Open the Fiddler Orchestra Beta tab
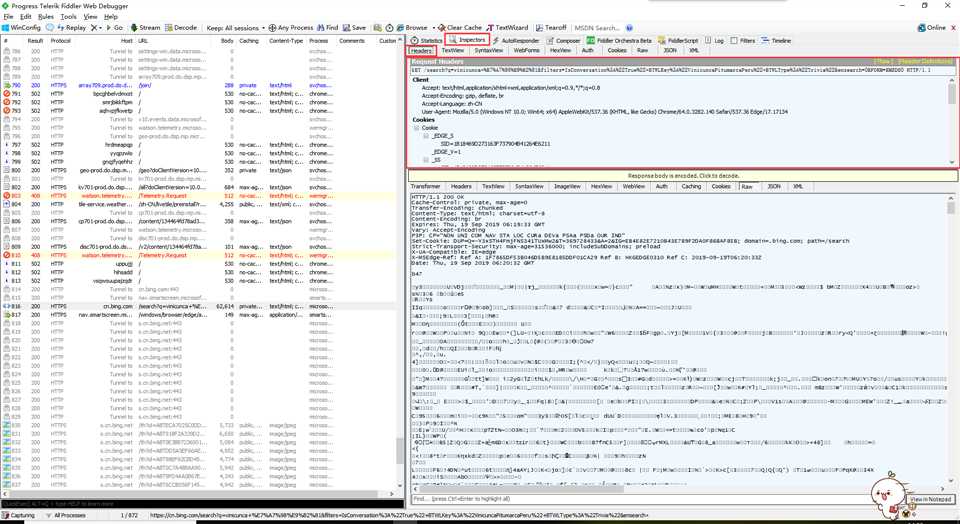The image size is (960, 524). pos(620,40)
